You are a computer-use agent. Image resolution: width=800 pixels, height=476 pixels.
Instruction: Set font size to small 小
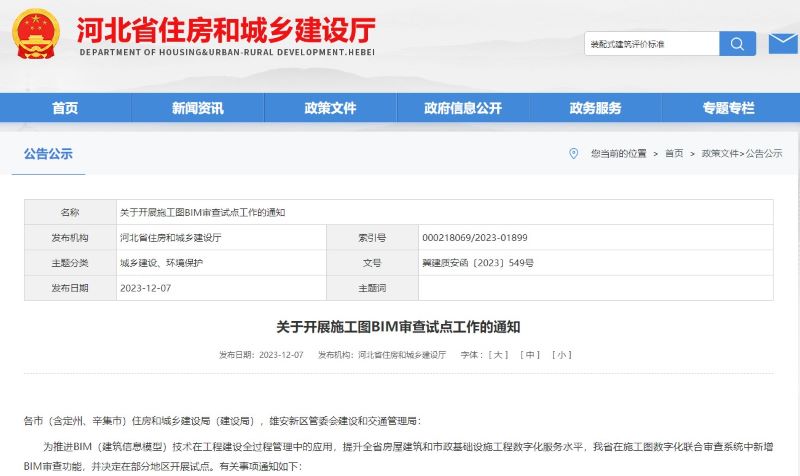point(562,355)
